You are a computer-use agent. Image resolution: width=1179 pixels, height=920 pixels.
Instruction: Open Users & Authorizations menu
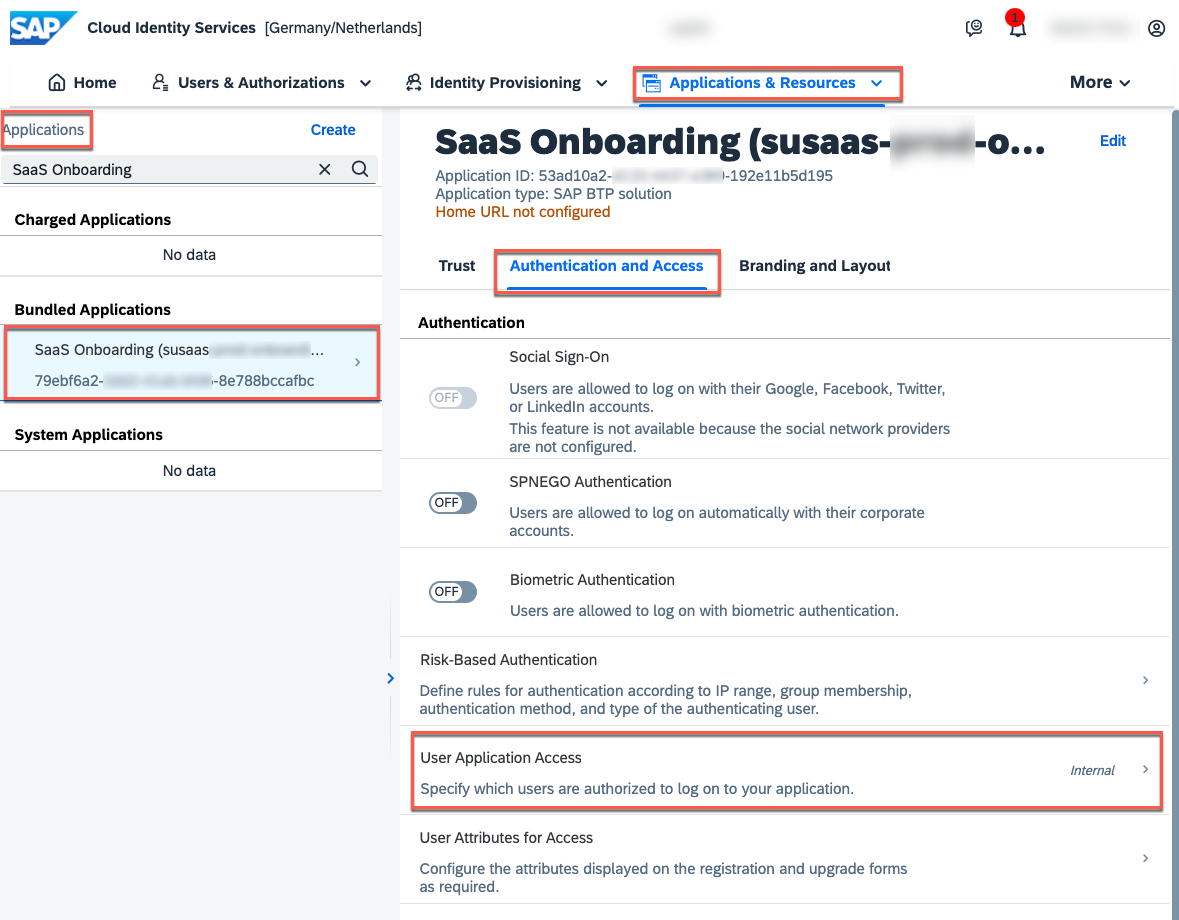(261, 83)
